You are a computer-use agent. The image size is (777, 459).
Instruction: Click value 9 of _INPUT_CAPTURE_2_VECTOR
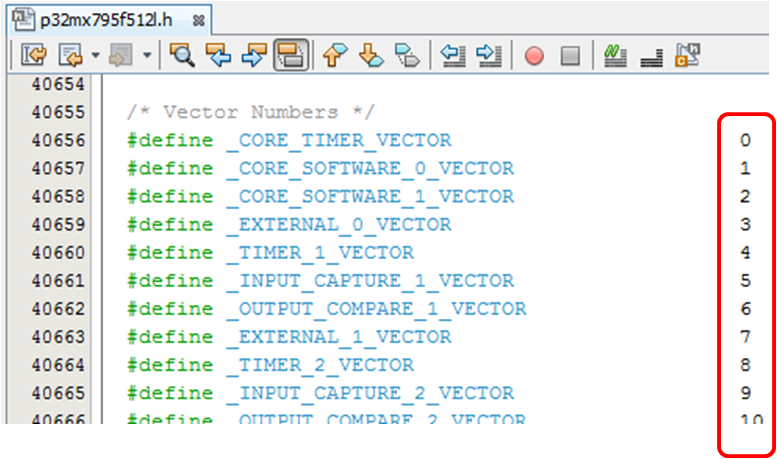pyautogui.click(x=745, y=393)
